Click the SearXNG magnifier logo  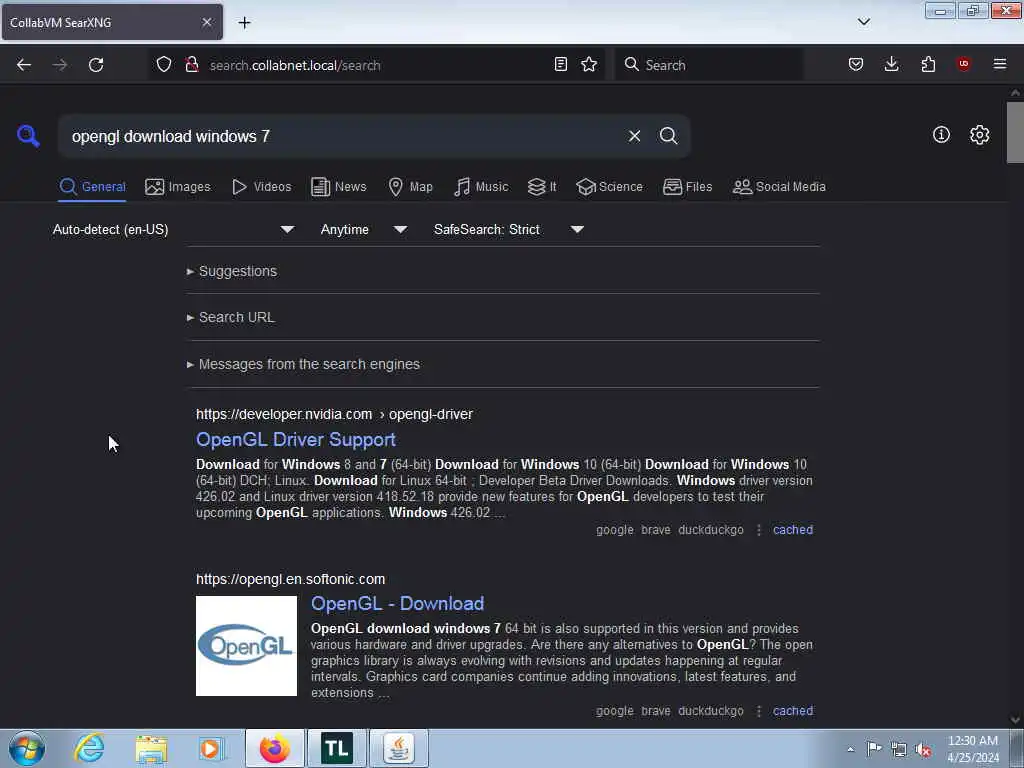click(x=28, y=136)
